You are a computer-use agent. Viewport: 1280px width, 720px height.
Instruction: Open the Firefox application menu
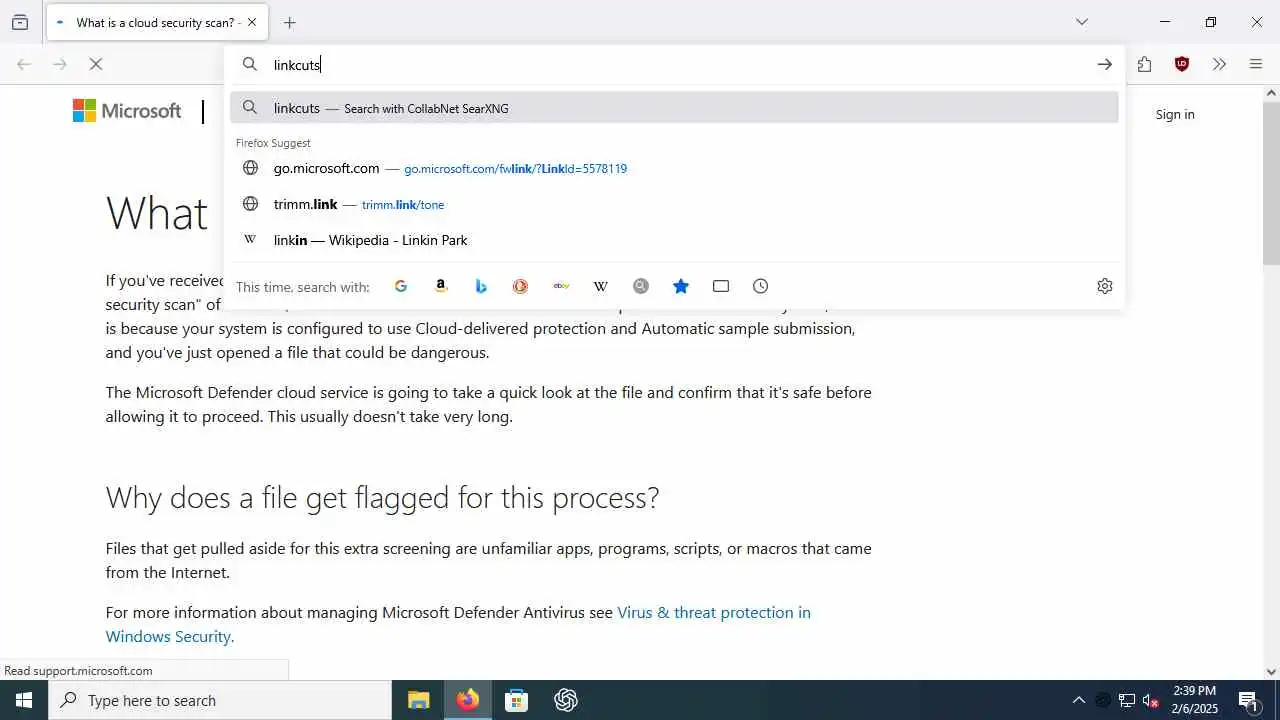[1256, 64]
